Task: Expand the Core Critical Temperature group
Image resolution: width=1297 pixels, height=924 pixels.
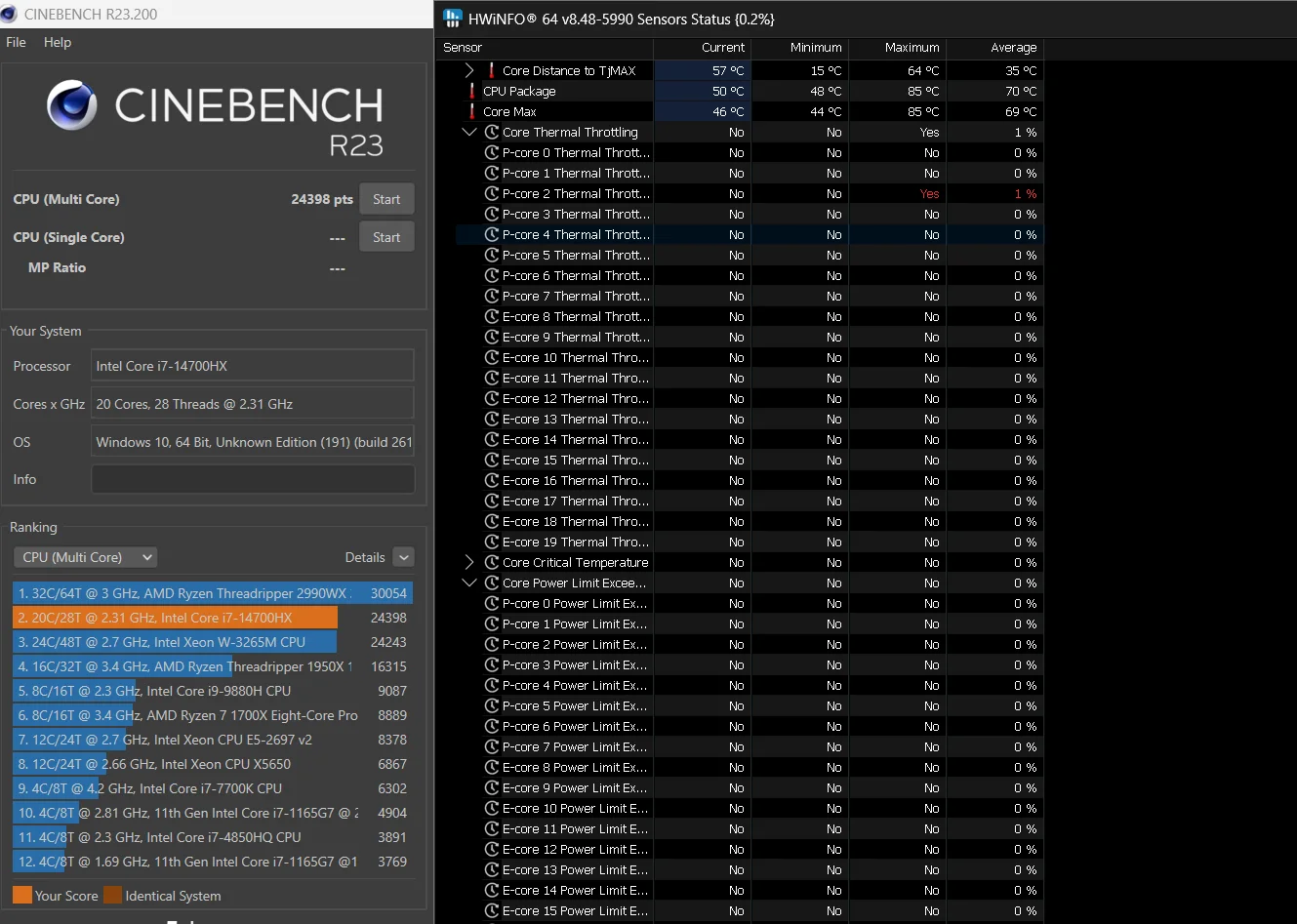Action: pos(469,562)
